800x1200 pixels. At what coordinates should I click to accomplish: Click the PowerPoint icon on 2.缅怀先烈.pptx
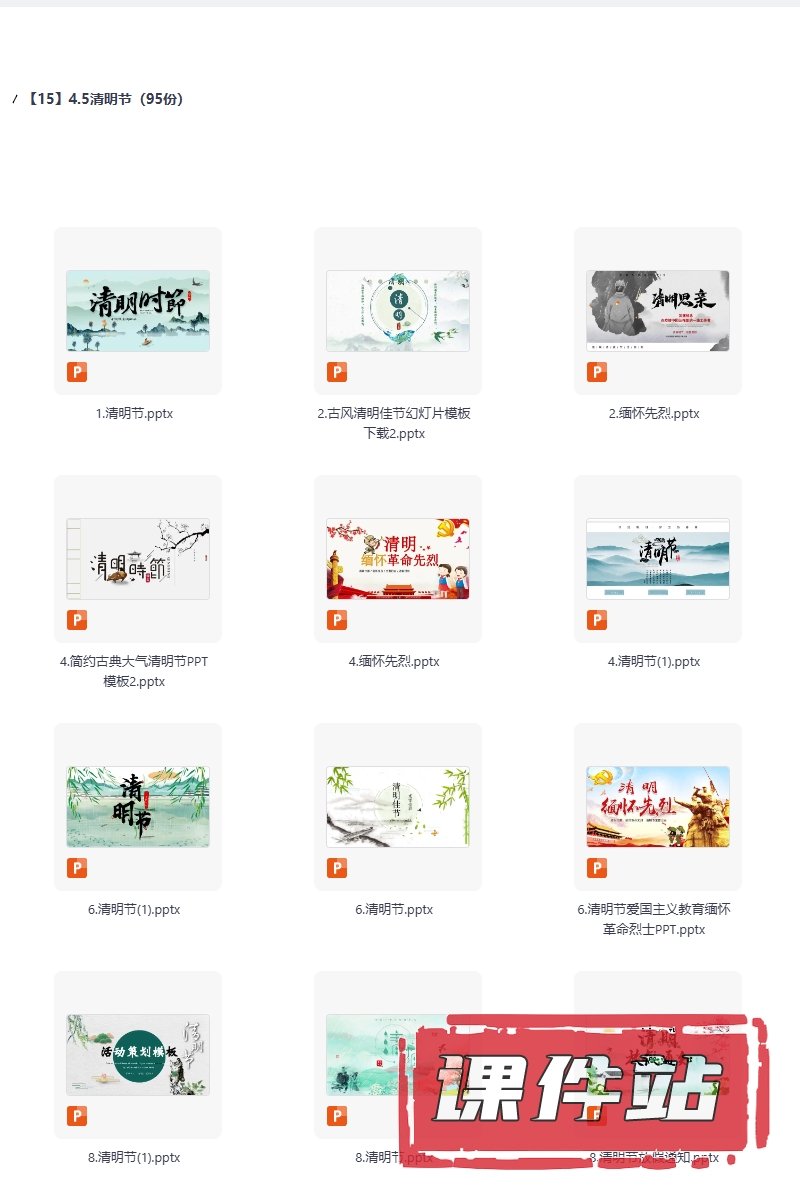click(597, 373)
